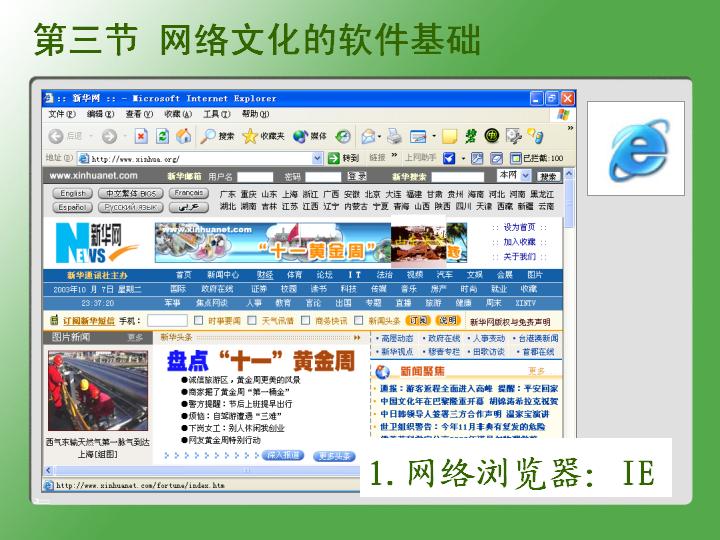Click the horizontal scrollbar left arrow
The image size is (720, 540).
click(x=48, y=470)
